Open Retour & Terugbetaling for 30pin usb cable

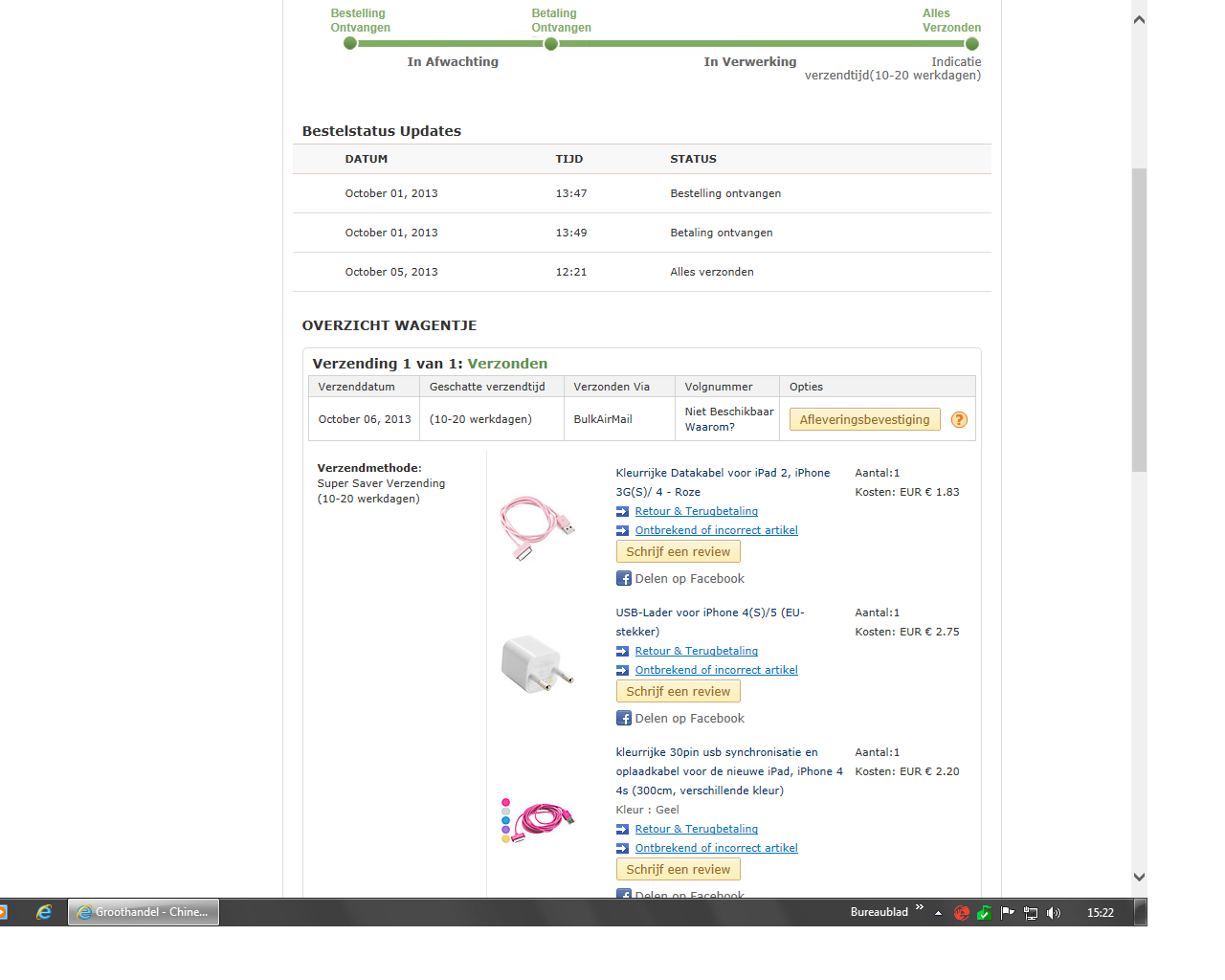(x=696, y=829)
